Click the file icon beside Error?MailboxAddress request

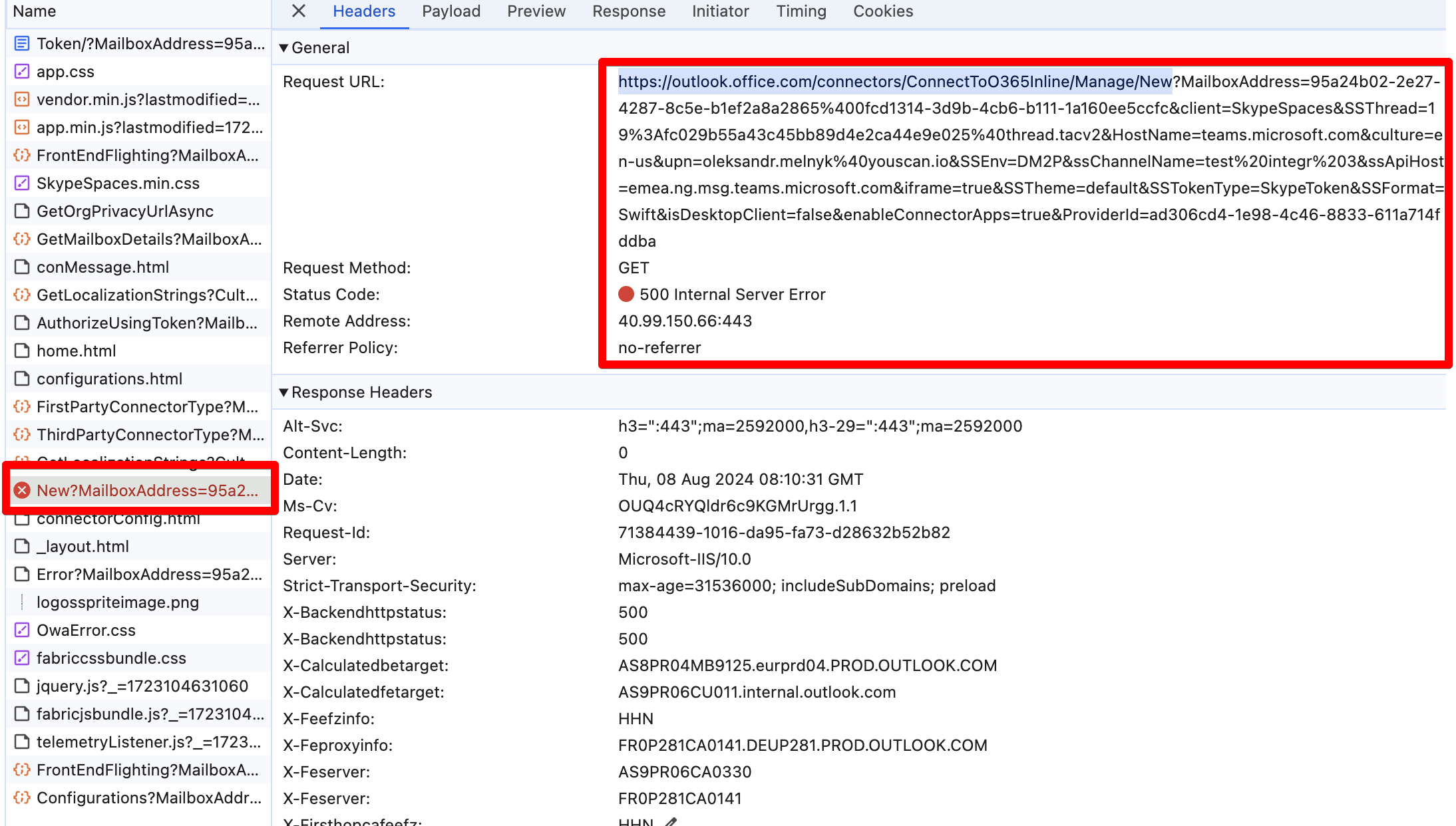point(22,575)
